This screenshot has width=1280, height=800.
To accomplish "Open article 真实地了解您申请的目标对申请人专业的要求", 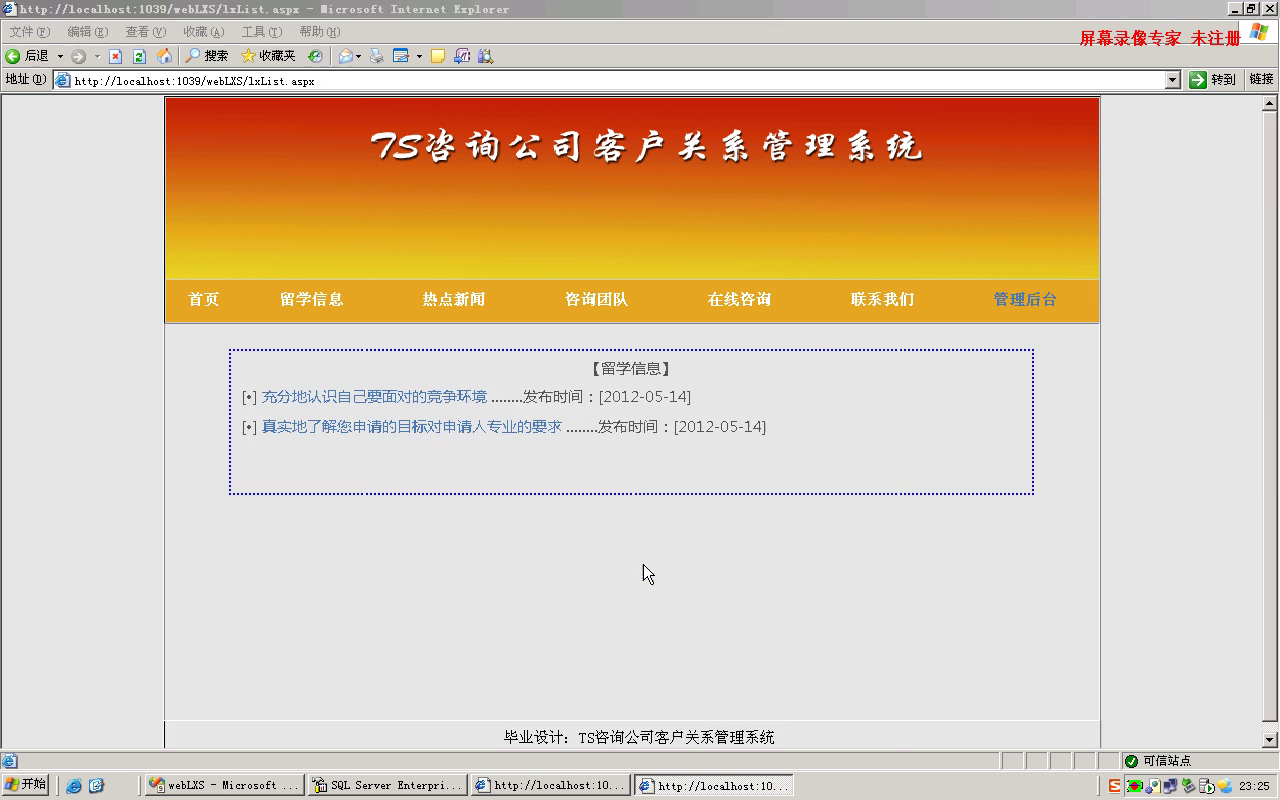I will coord(412,427).
